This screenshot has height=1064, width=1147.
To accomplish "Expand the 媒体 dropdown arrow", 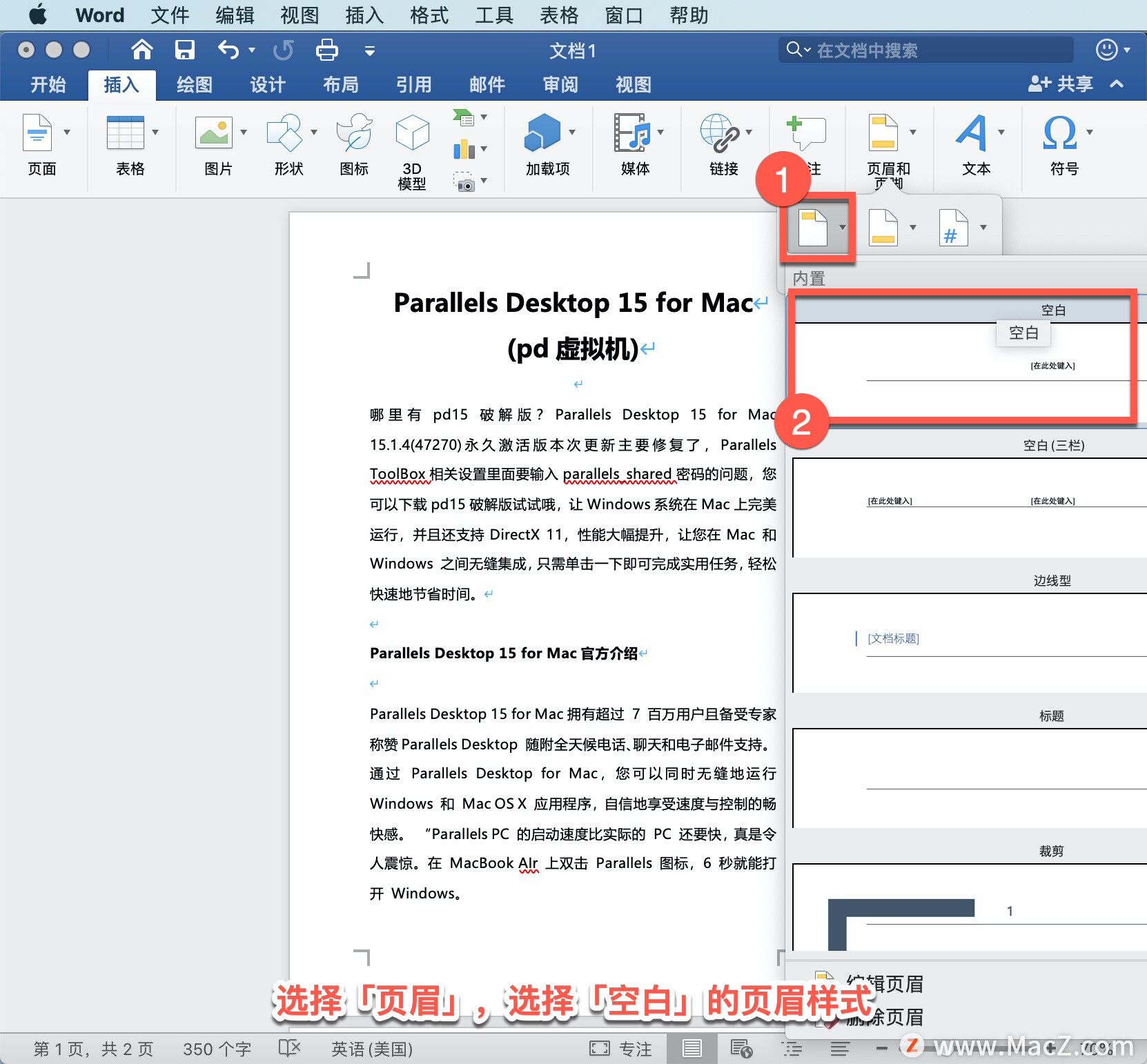I will (660, 132).
